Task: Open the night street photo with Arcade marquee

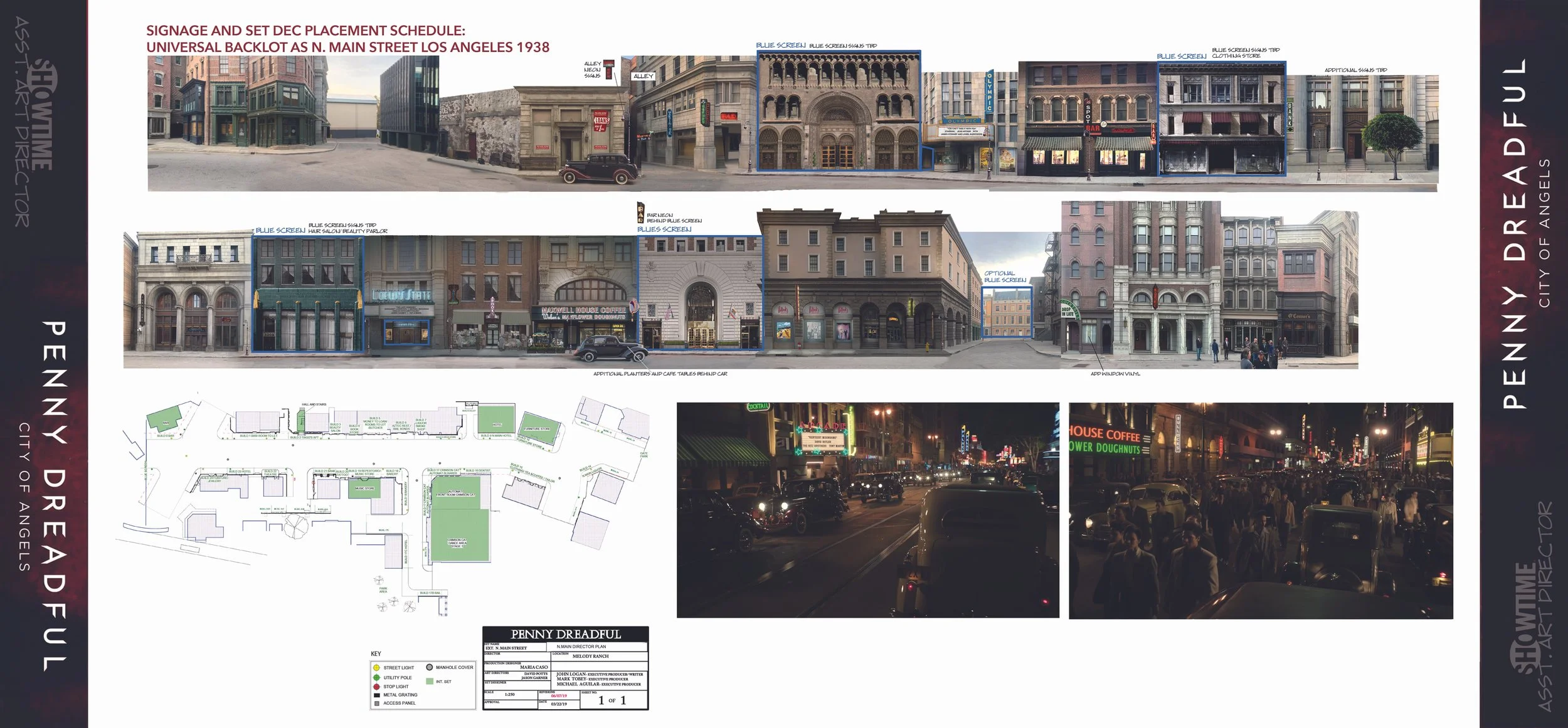Action: pyautogui.click(x=867, y=510)
